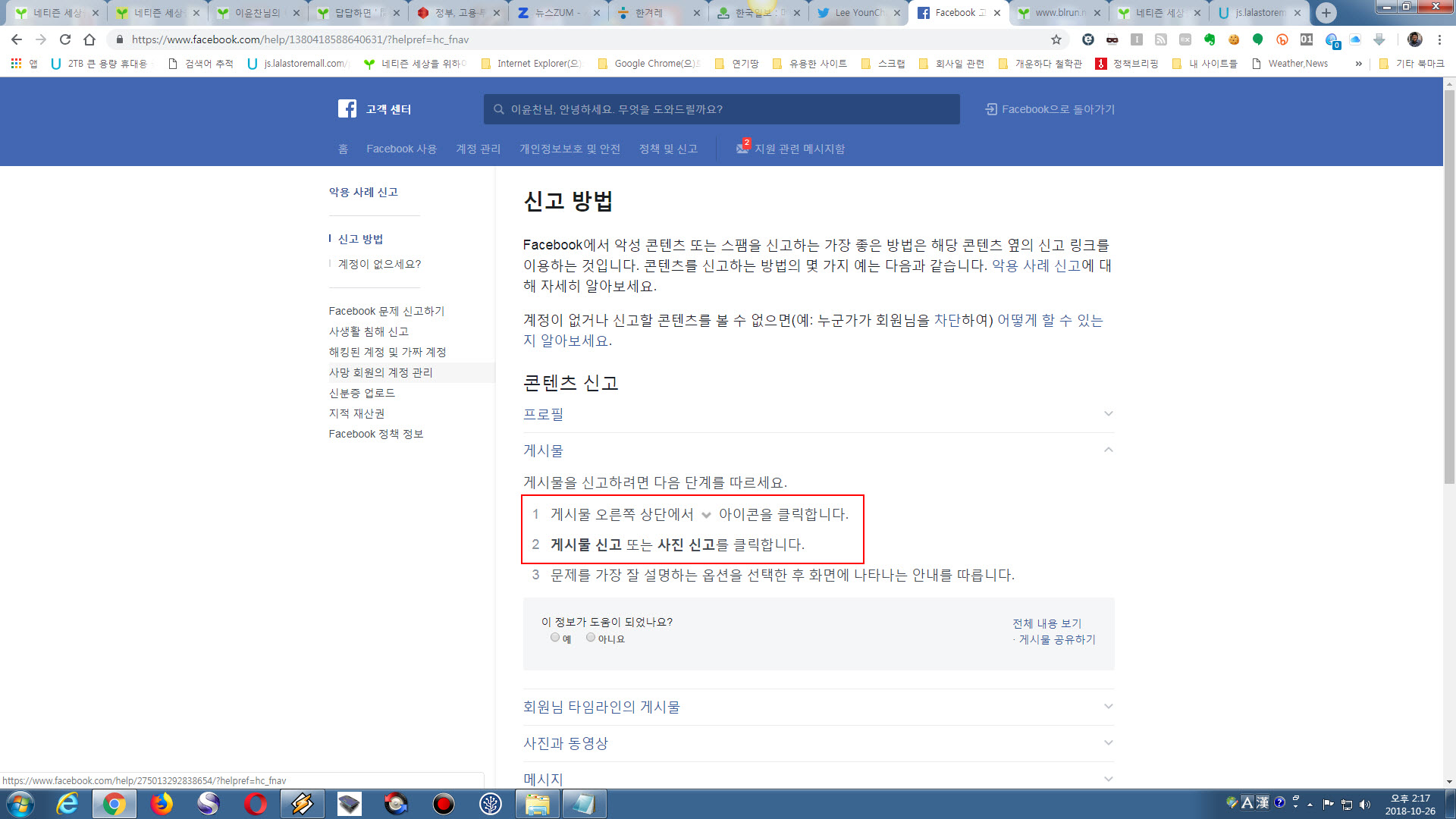Open Winamp from the taskbar
Screen dimensions: 1456x819
303,804
